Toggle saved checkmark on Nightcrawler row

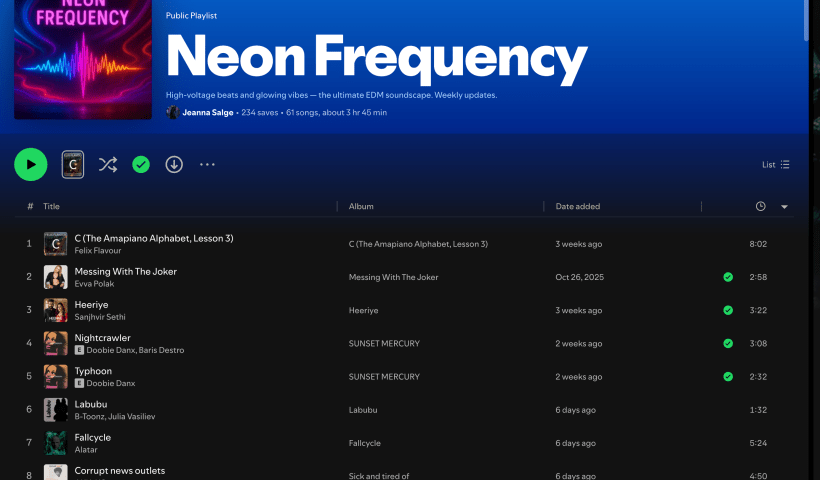728,344
